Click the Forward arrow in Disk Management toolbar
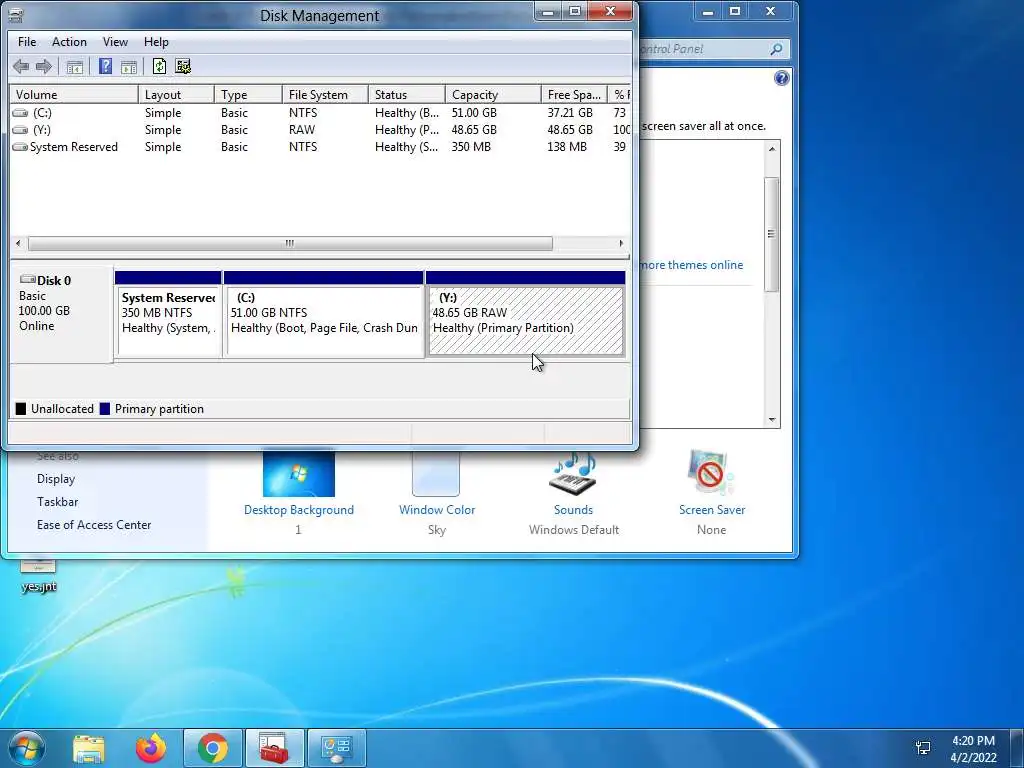 tap(44, 66)
